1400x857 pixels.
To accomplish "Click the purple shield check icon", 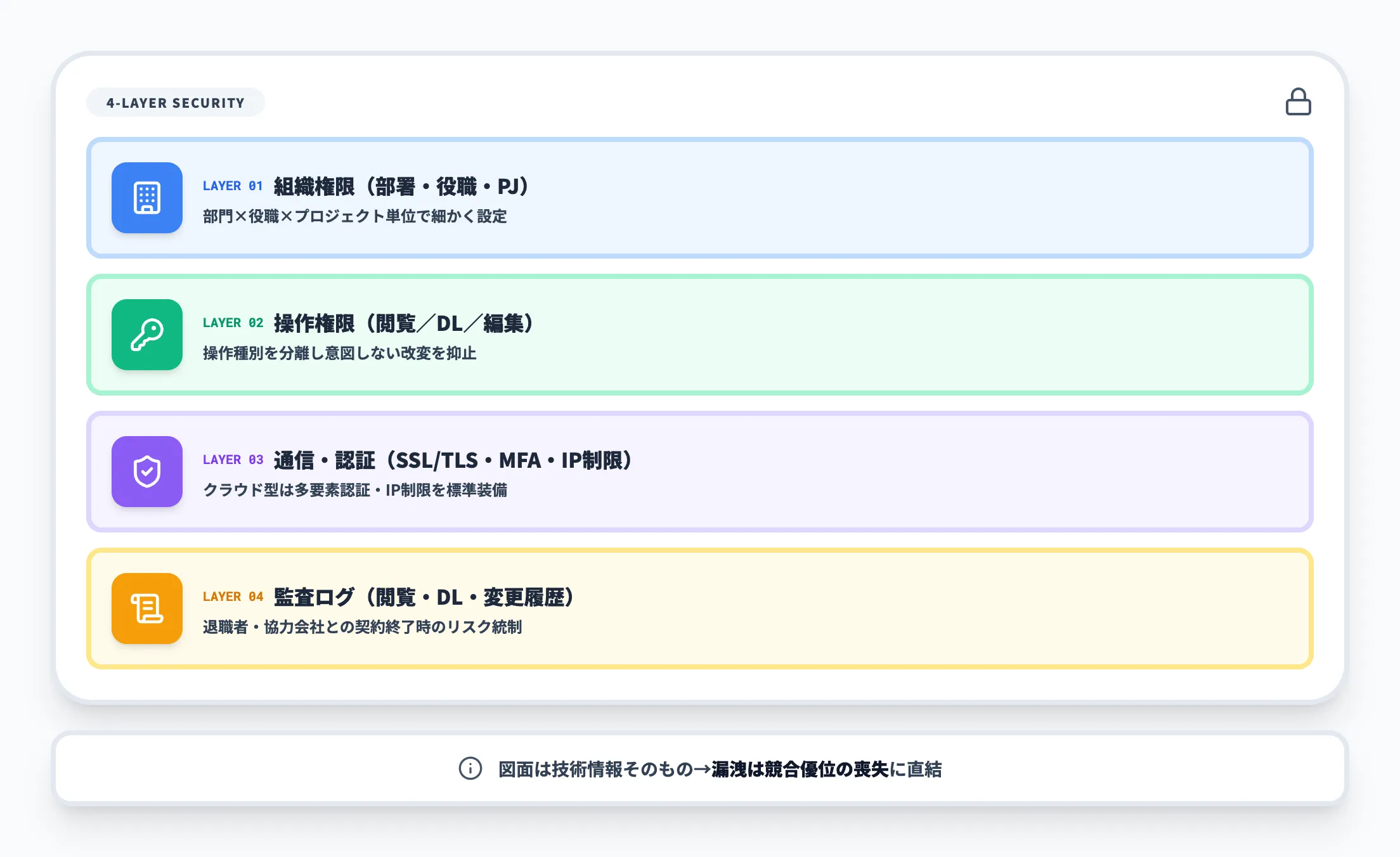I will tap(147, 472).
